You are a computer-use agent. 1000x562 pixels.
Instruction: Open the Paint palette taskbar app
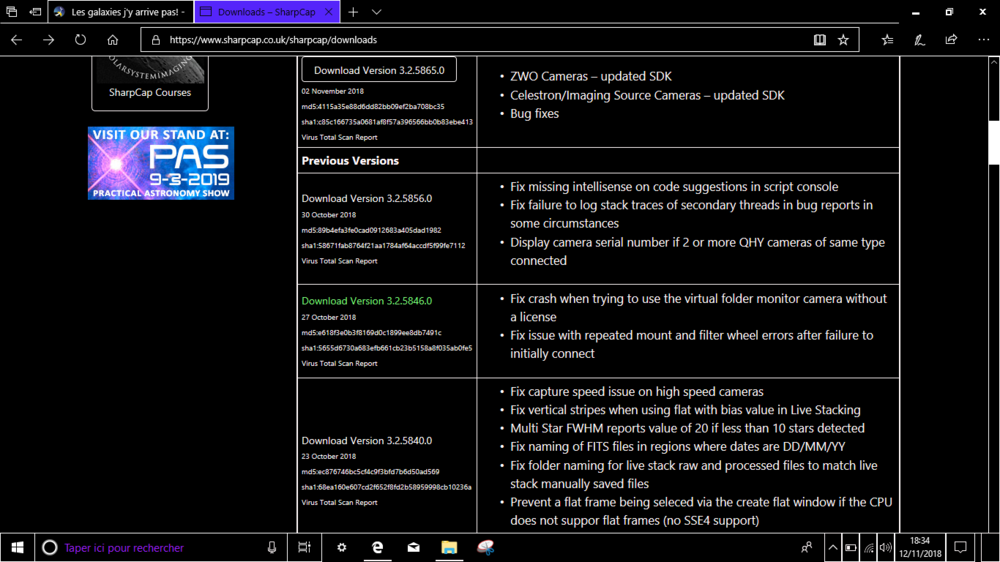click(x=485, y=547)
